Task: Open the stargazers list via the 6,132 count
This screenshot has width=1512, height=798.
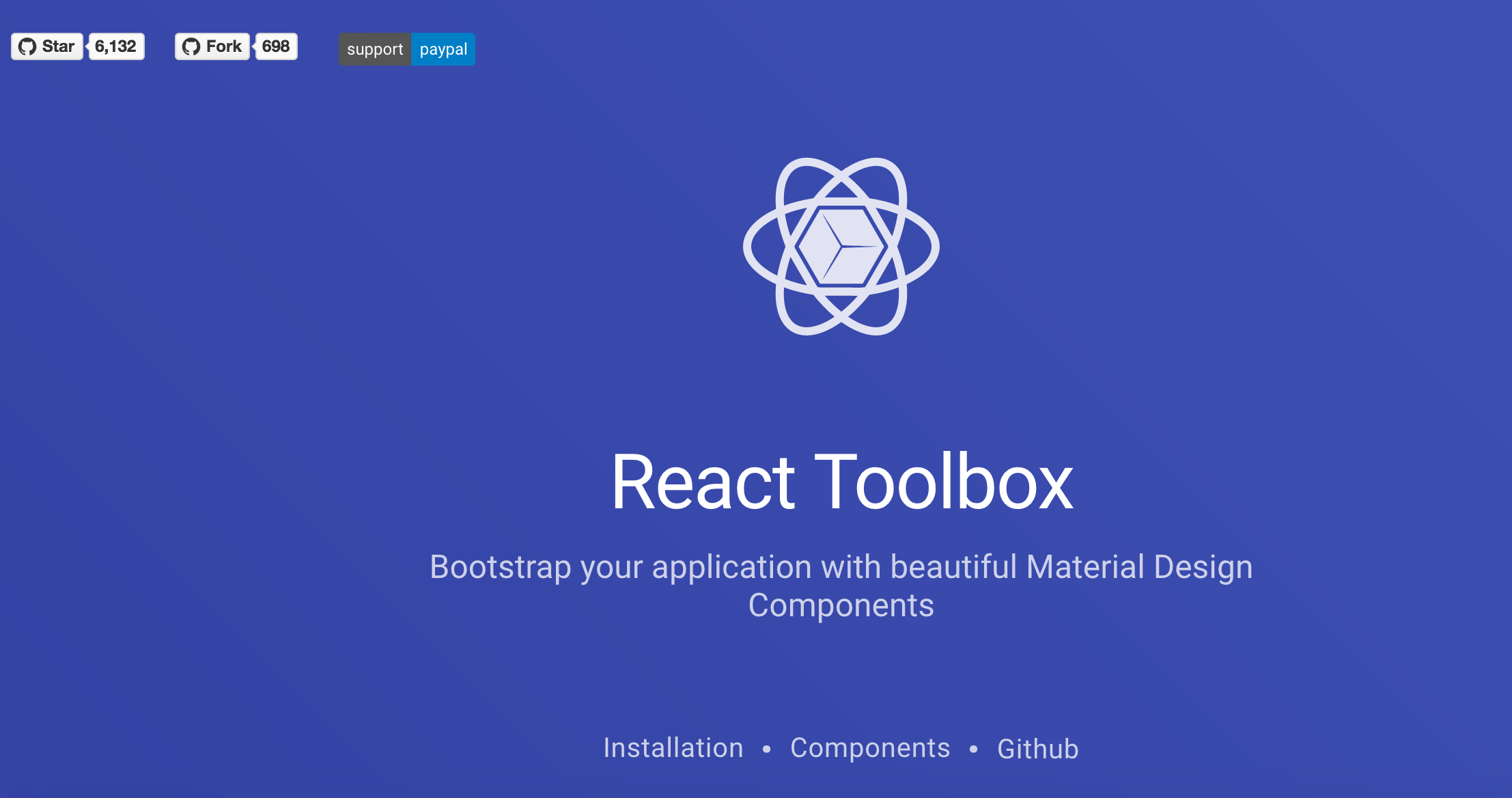Action: 116,46
